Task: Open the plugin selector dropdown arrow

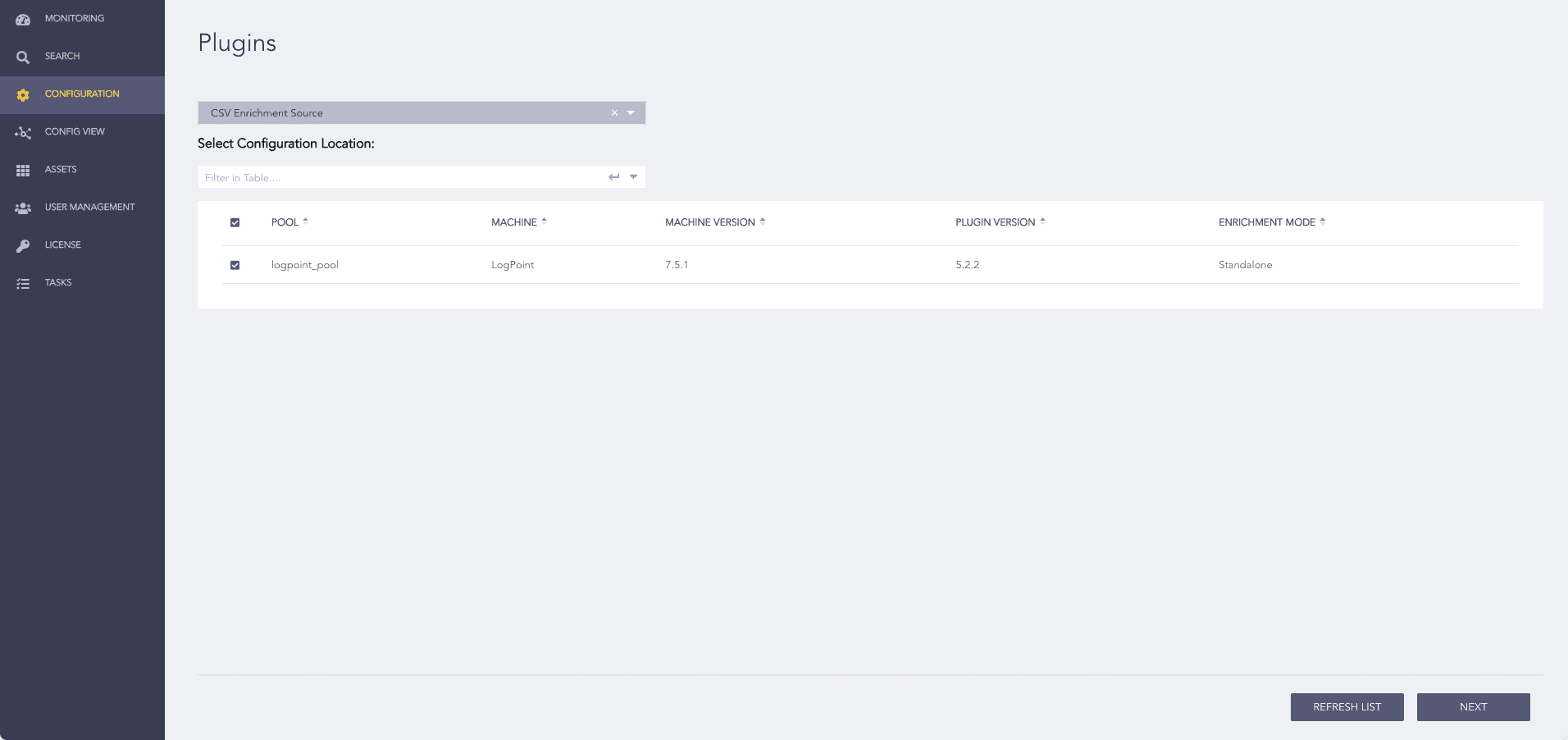Action: point(631,112)
